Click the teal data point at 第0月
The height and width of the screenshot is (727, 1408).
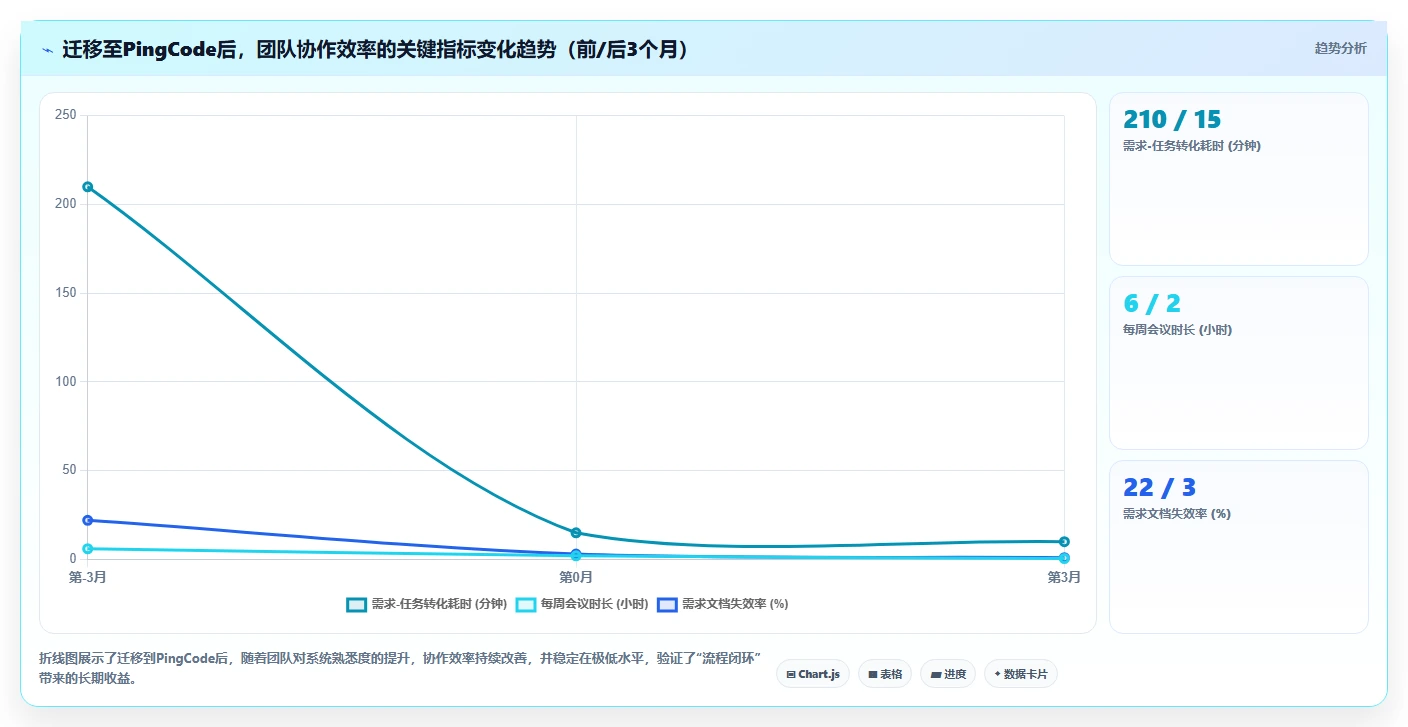point(576,533)
